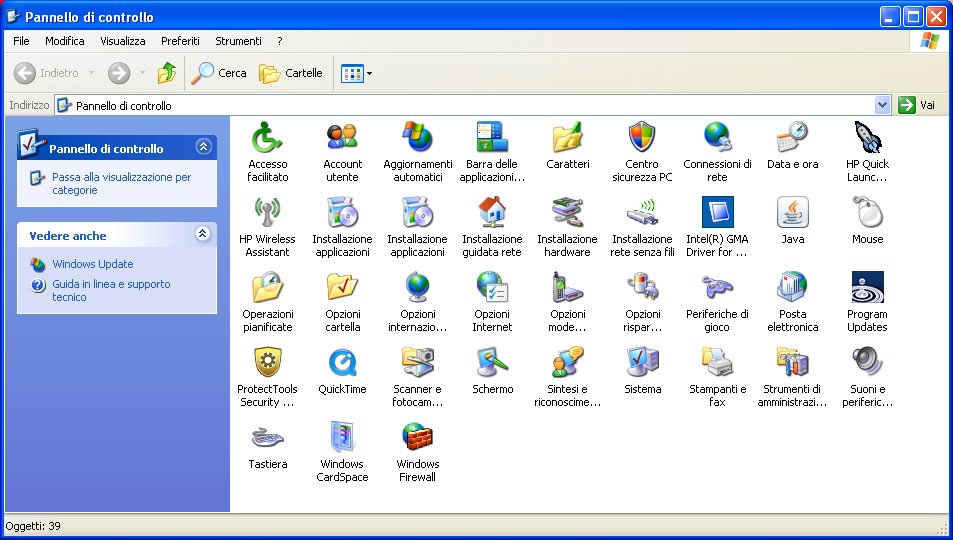Open the Preferiti menu
This screenshot has width=953, height=540.
tap(180, 41)
